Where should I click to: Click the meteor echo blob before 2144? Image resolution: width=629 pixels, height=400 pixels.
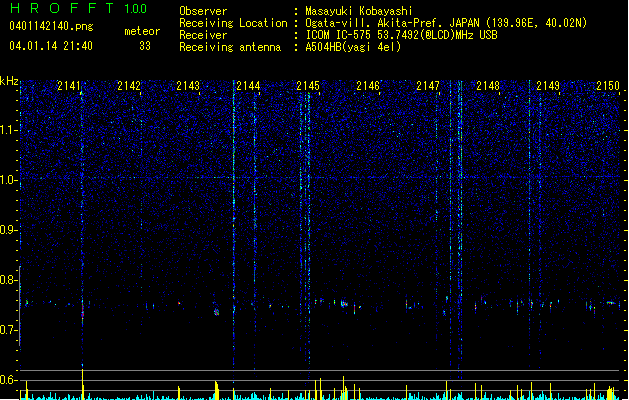click(217, 312)
